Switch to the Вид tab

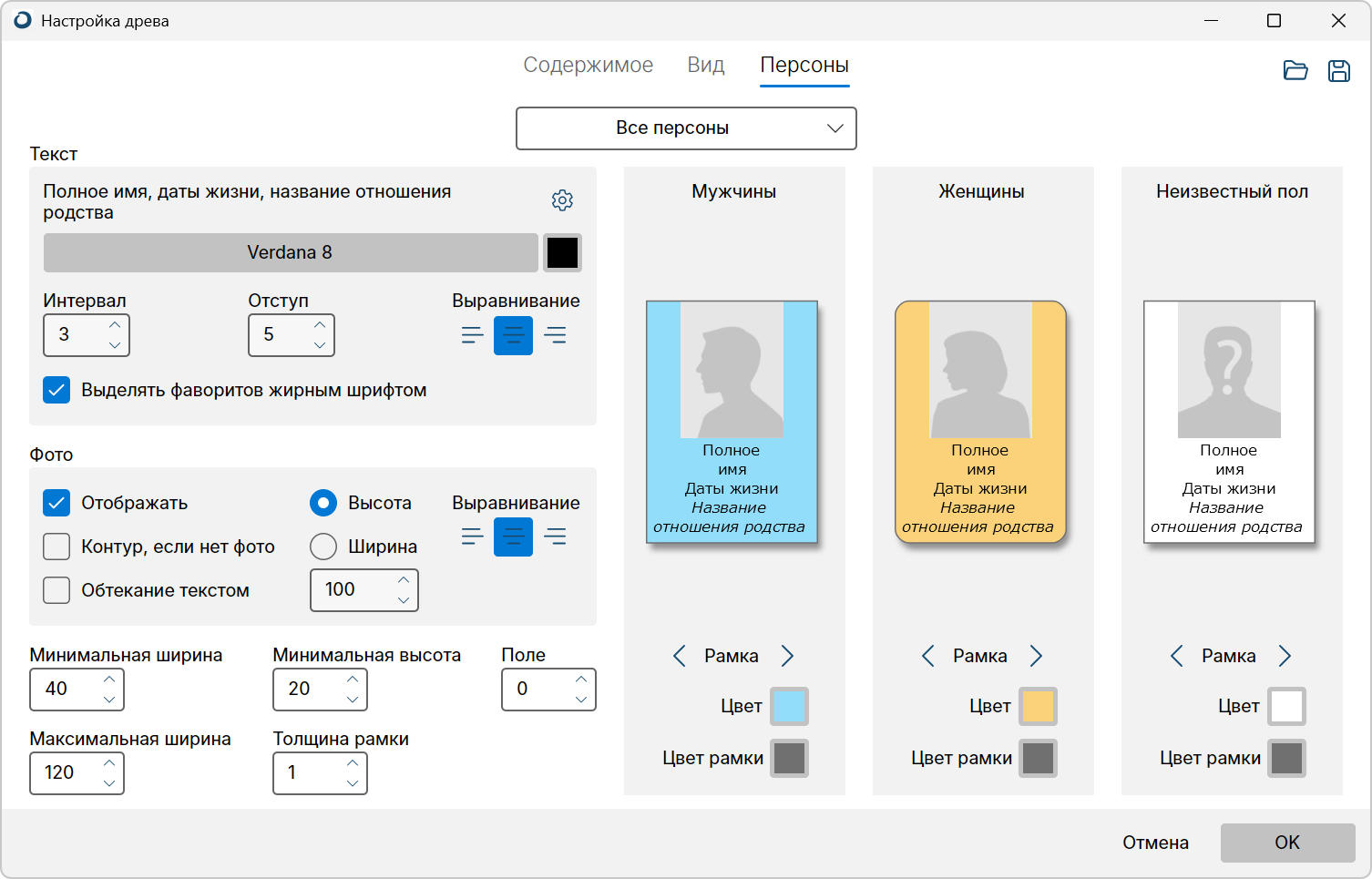[705, 66]
